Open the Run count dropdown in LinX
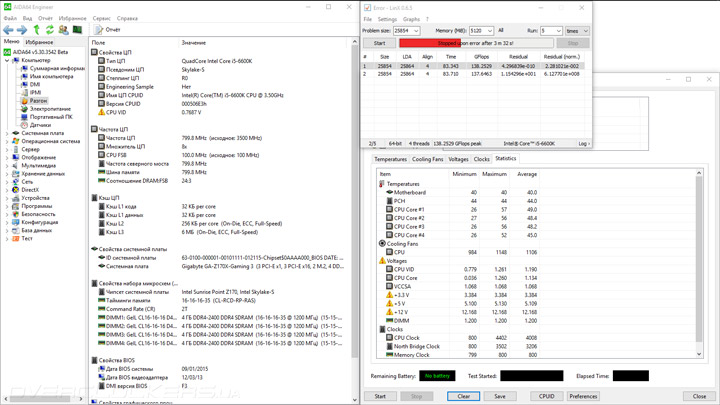Screen dimensions: 720x405 [558, 31]
